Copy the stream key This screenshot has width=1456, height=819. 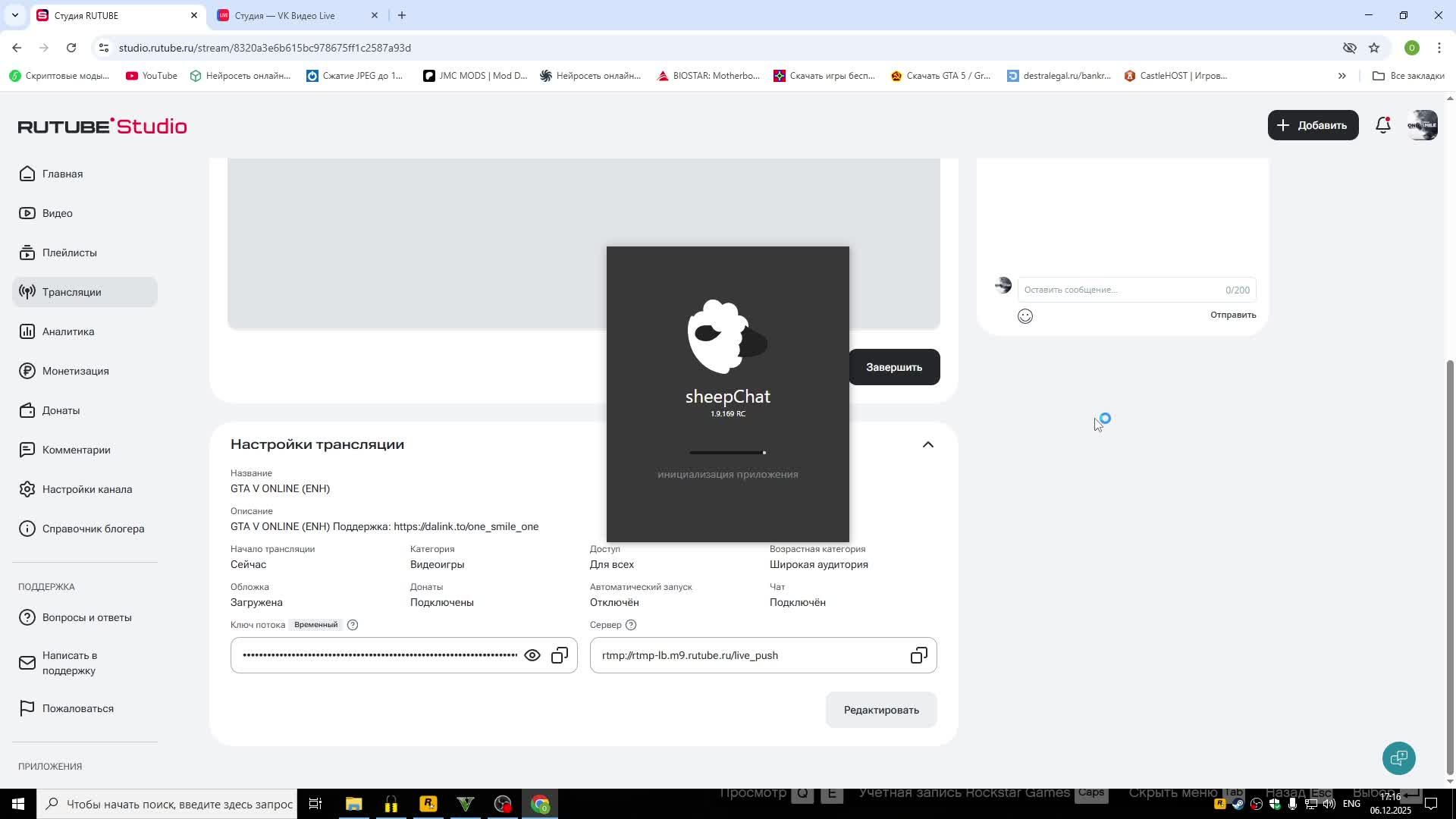pyautogui.click(x=560, y=655)
